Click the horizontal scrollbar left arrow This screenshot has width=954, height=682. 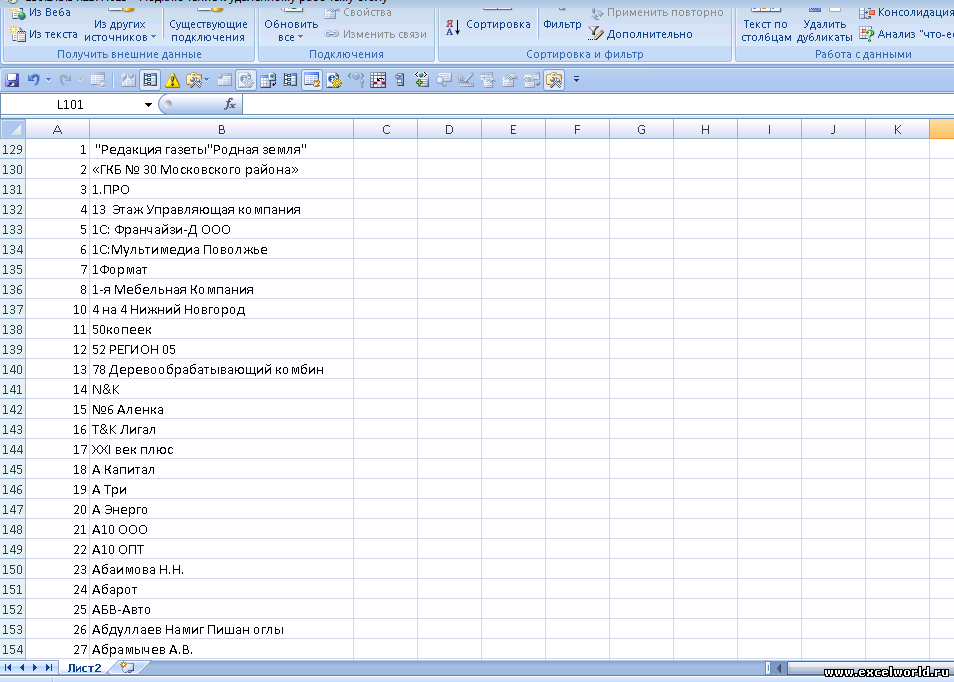(779, 668)
